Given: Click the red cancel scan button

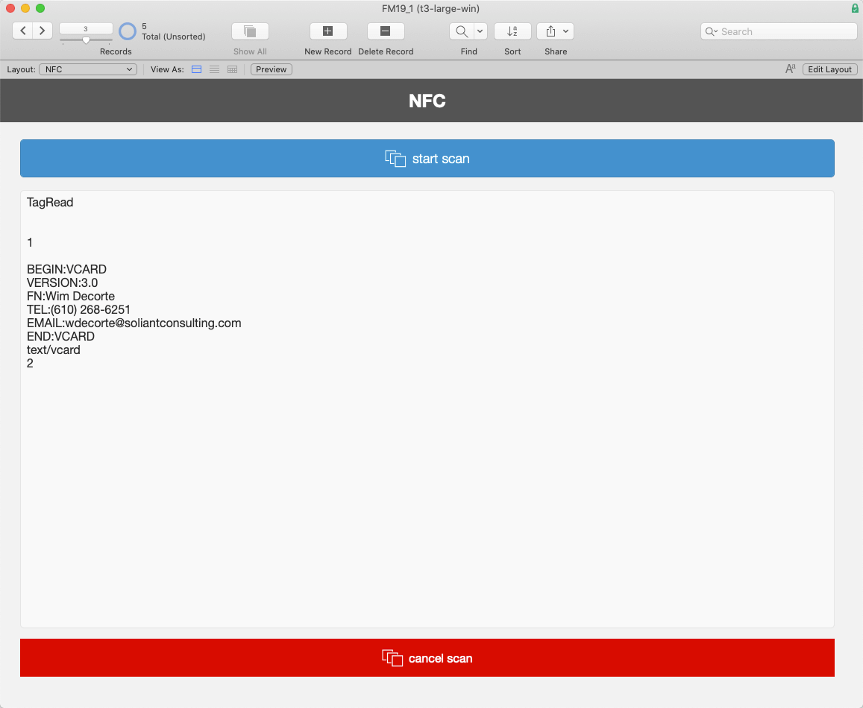Looking at the screenshot, I should coord(427,658).
